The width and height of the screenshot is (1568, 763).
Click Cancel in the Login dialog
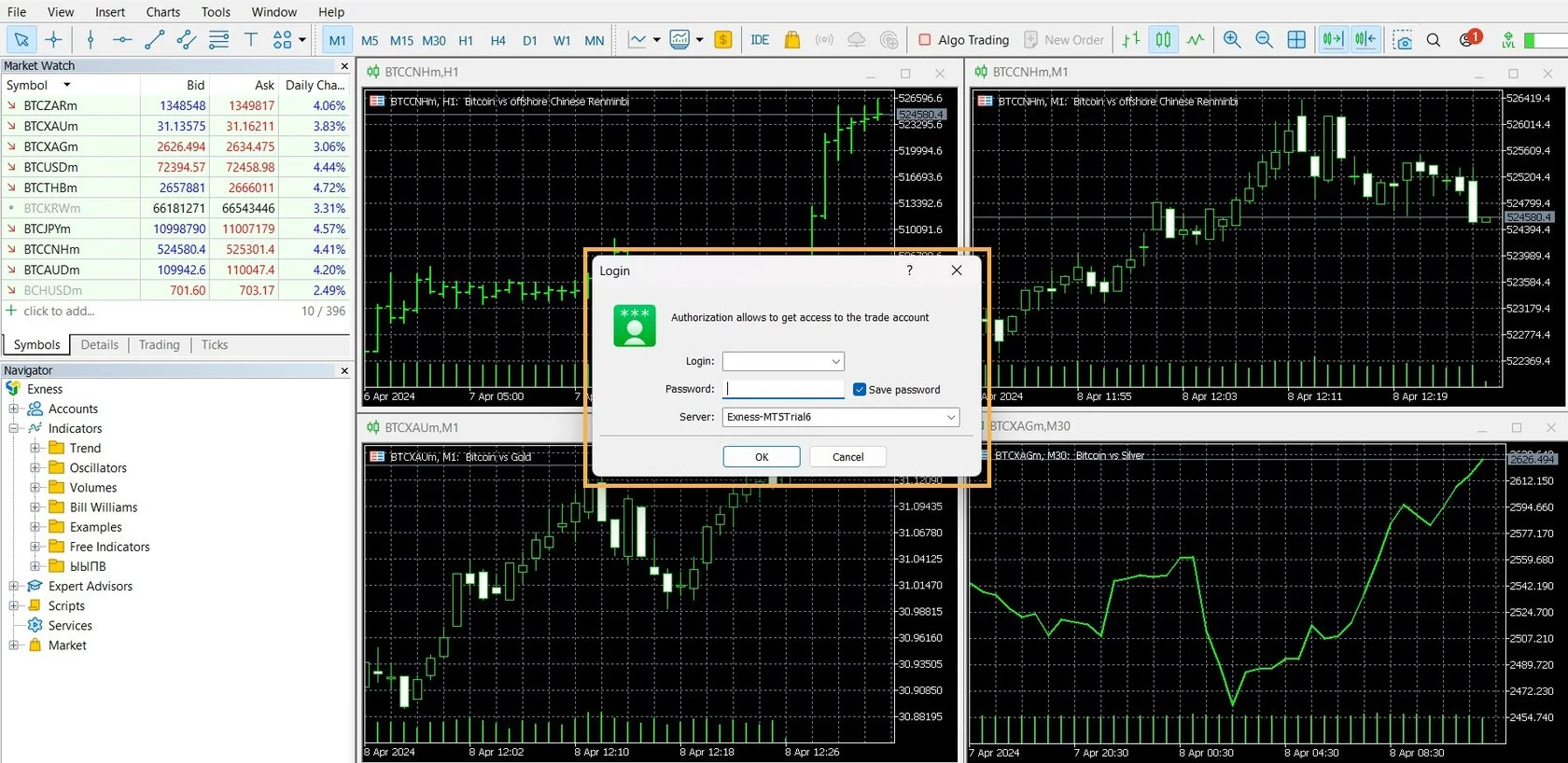click(x=847, y=456)
